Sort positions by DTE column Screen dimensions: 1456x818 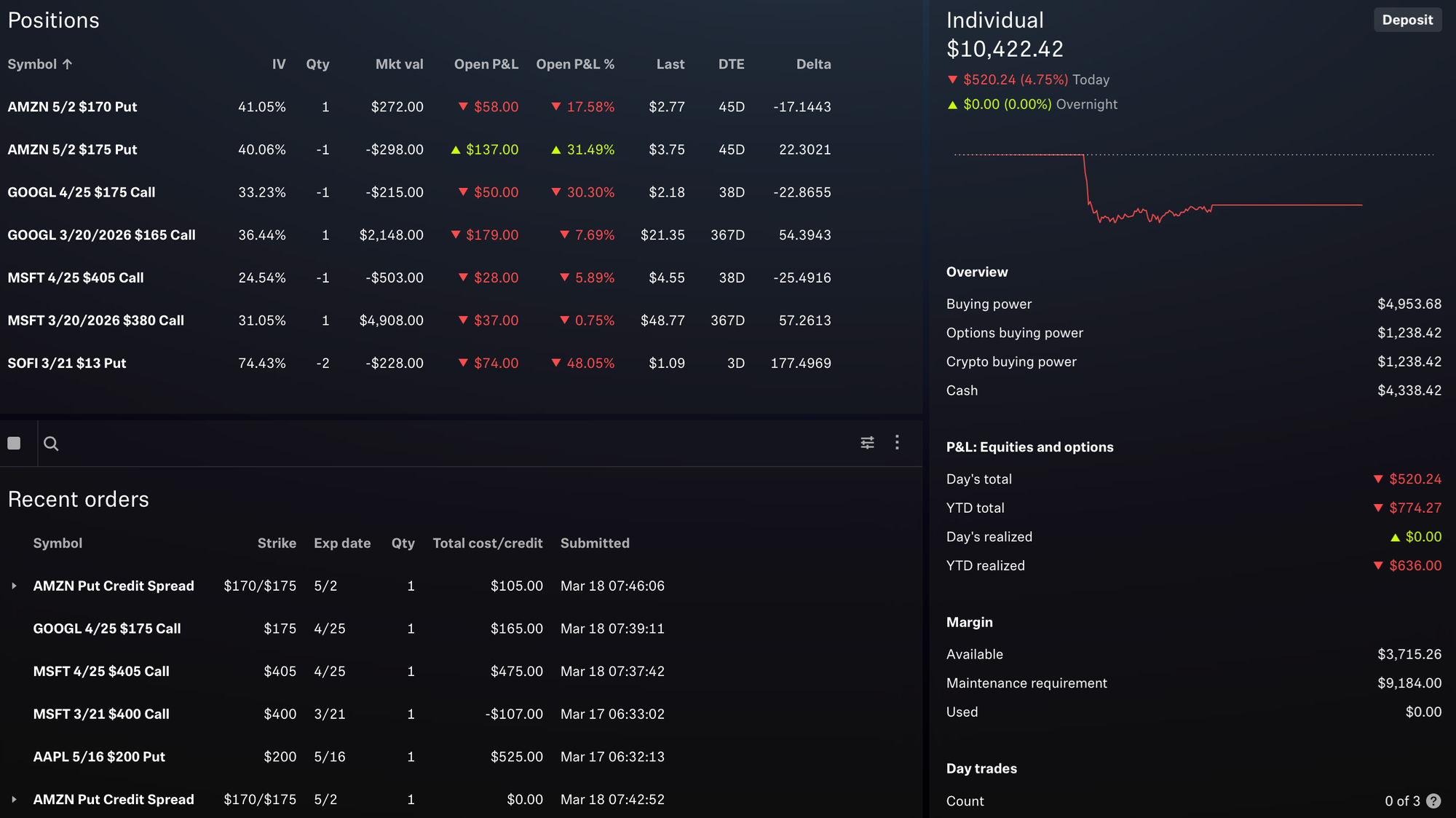point(731,64)
